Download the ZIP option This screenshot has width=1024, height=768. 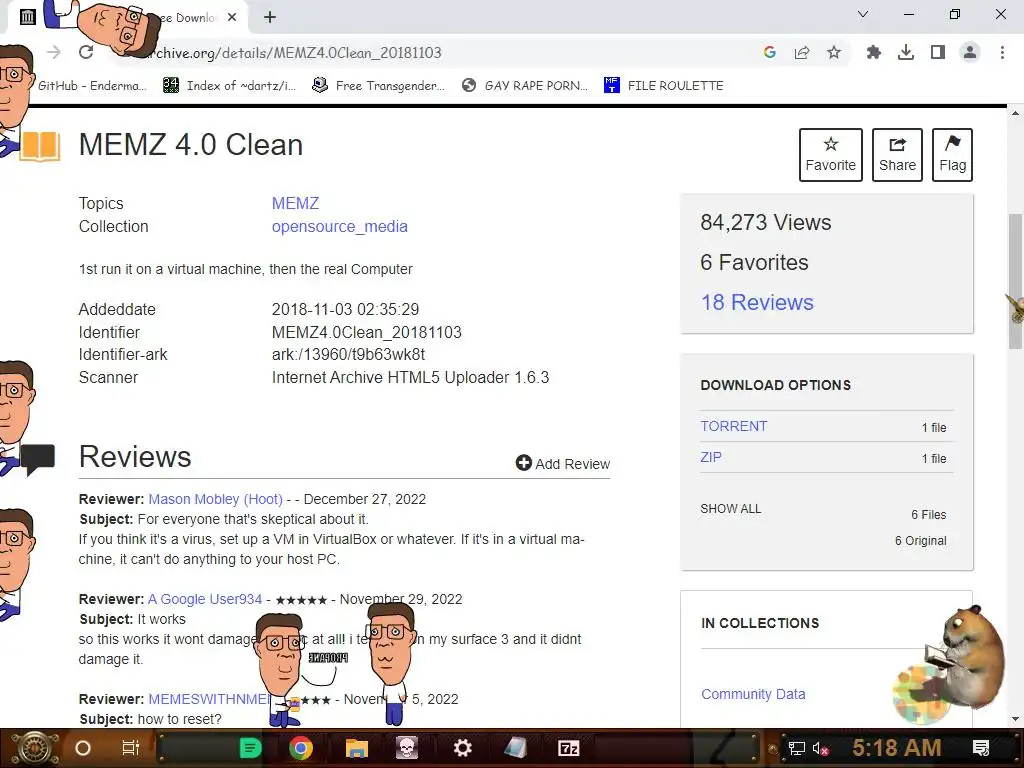click(711, 457)
